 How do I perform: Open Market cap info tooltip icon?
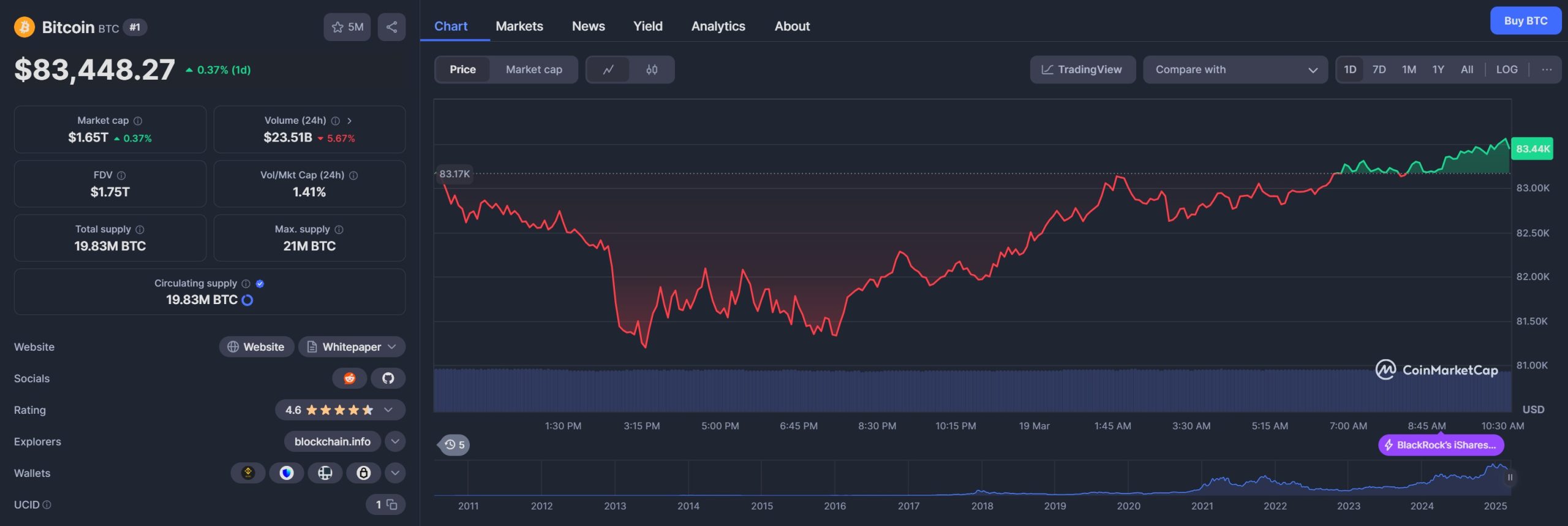click(138, 121)
